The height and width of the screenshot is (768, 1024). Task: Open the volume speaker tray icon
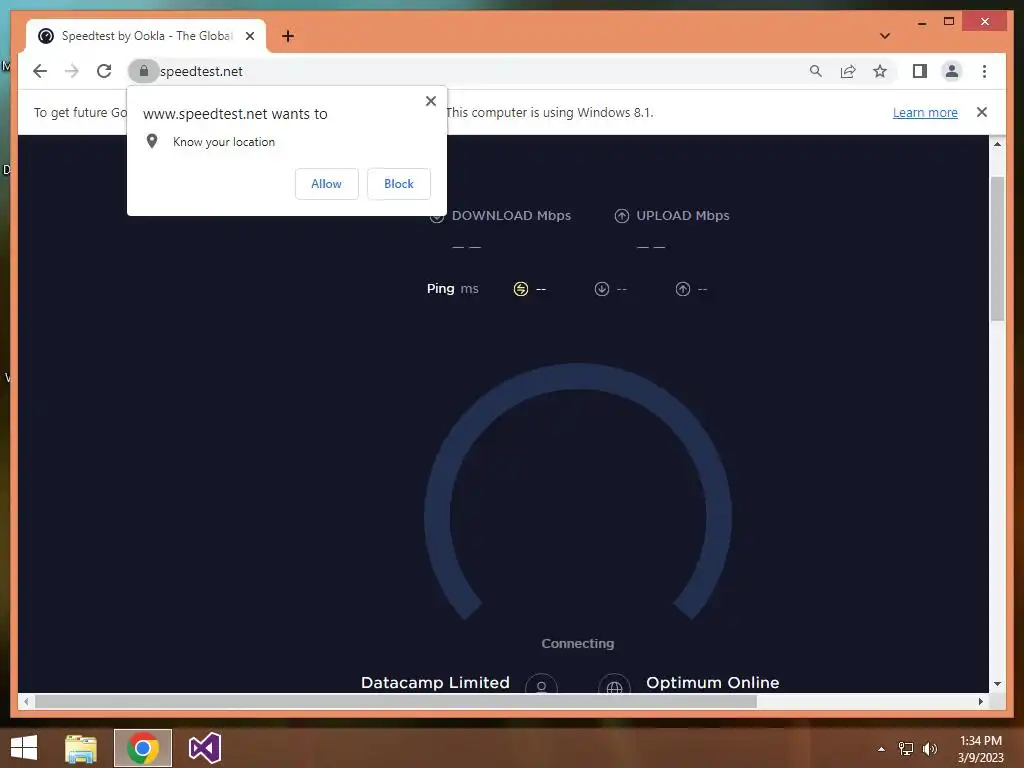click(x=930, y=749)
